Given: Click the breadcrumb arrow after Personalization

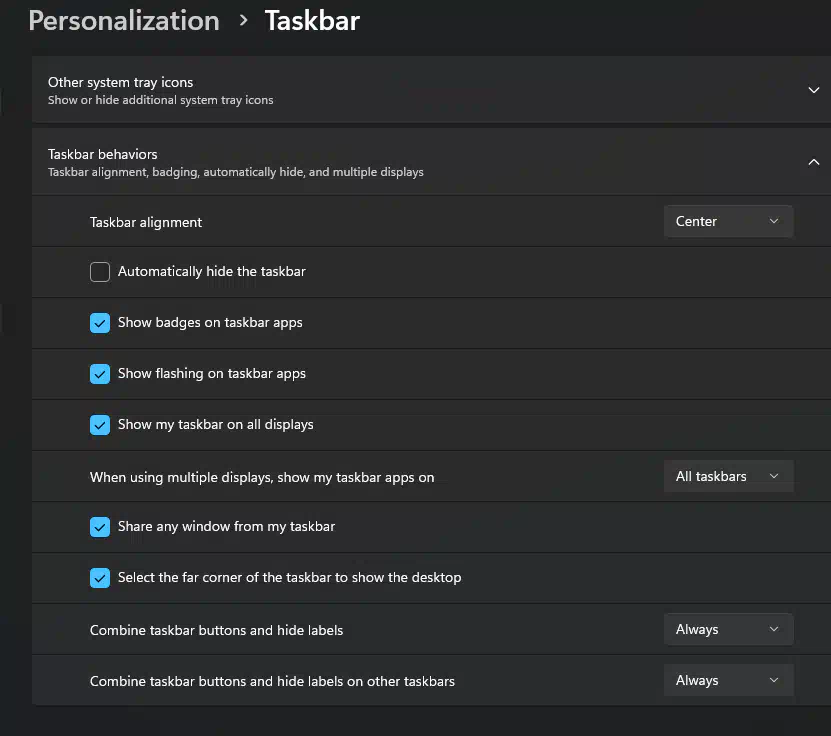Looking at the screenshot, I should [243, 21].
